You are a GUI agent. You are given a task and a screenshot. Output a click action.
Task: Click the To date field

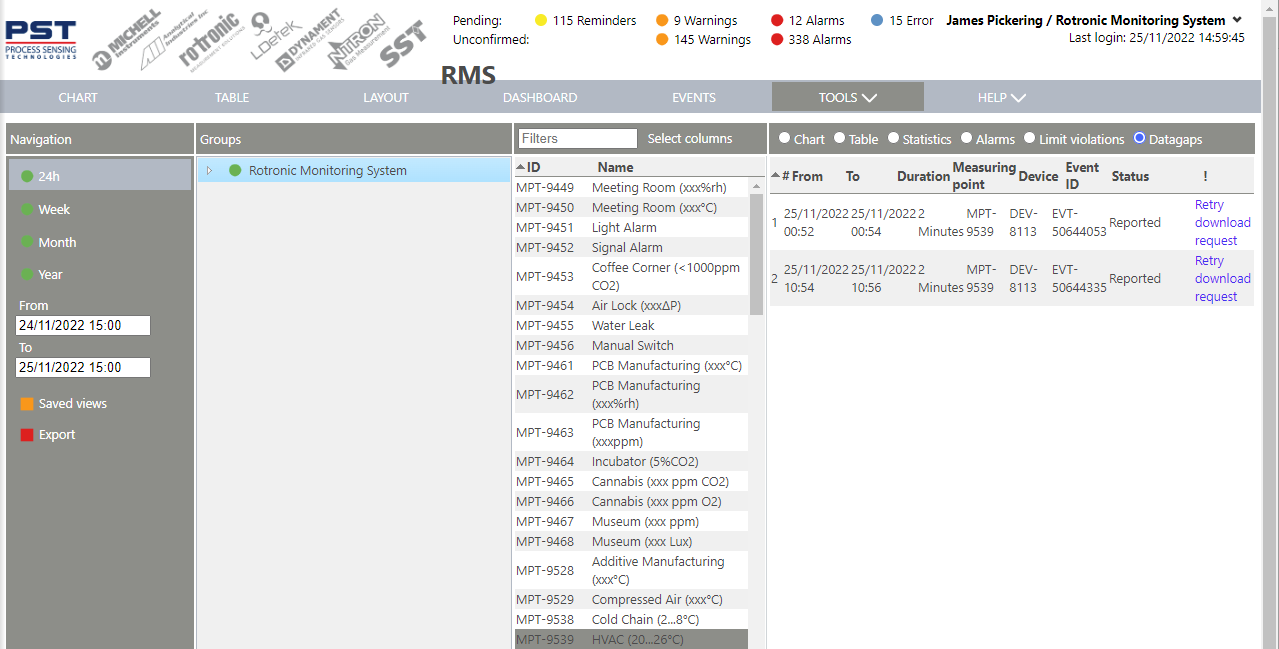tap(83, 367)
